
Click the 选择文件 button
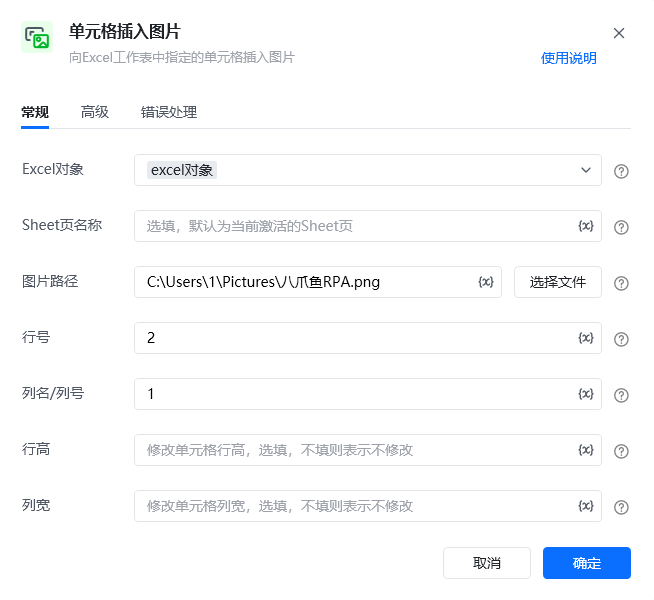pos(558,282)
